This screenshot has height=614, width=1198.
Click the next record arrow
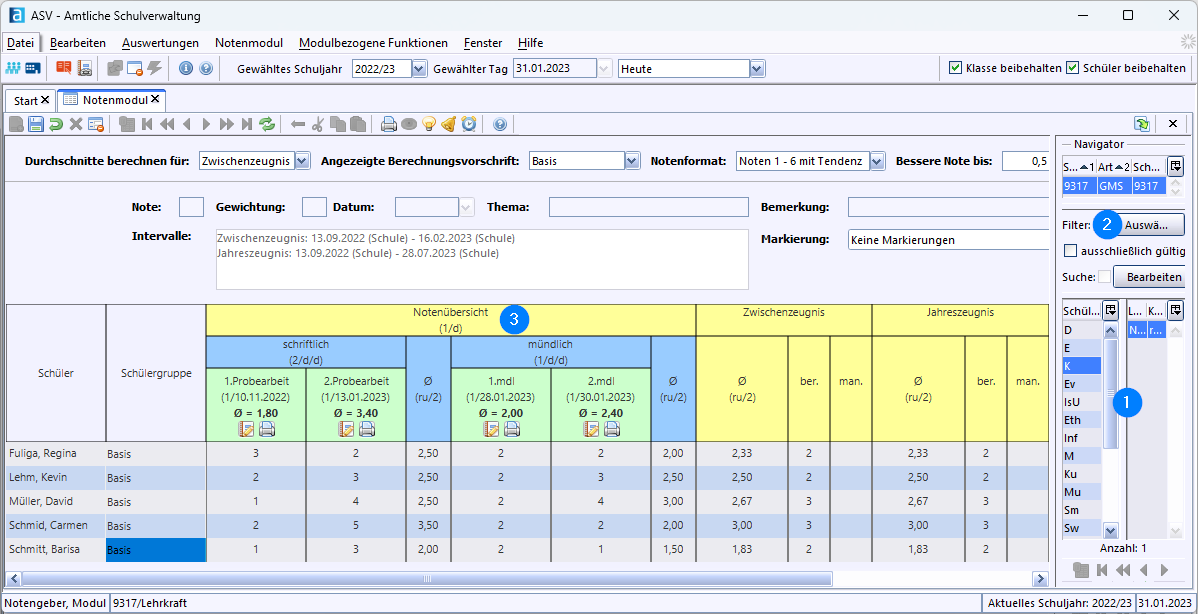click(206, 124)
